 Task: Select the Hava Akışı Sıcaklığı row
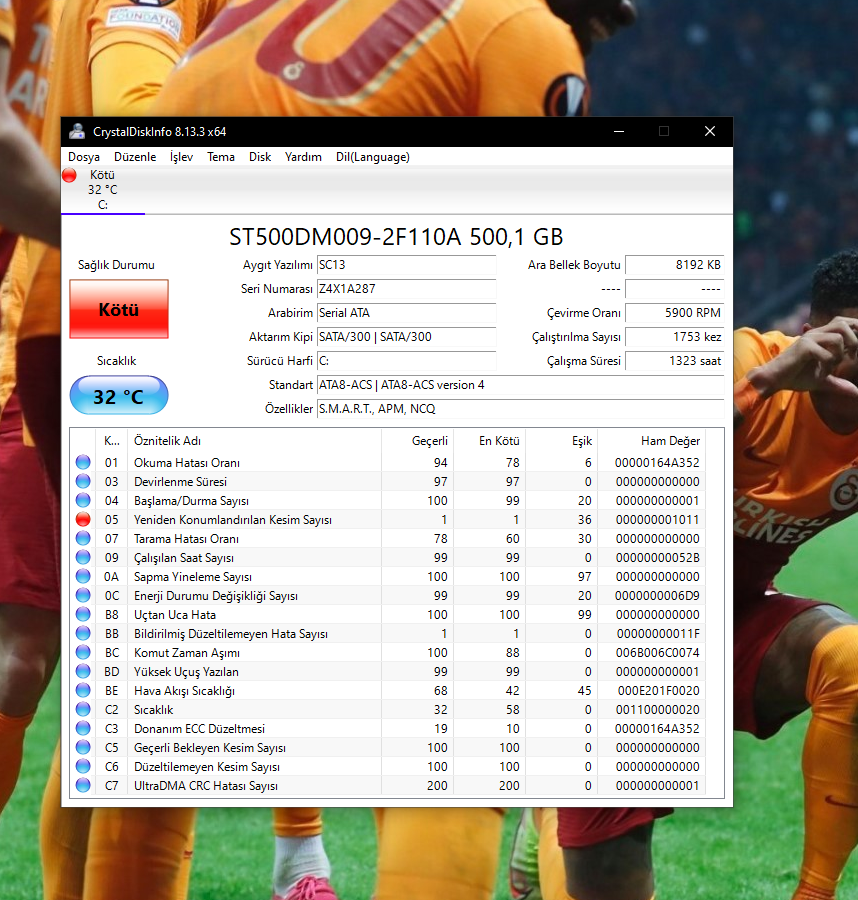pos(388,690)
